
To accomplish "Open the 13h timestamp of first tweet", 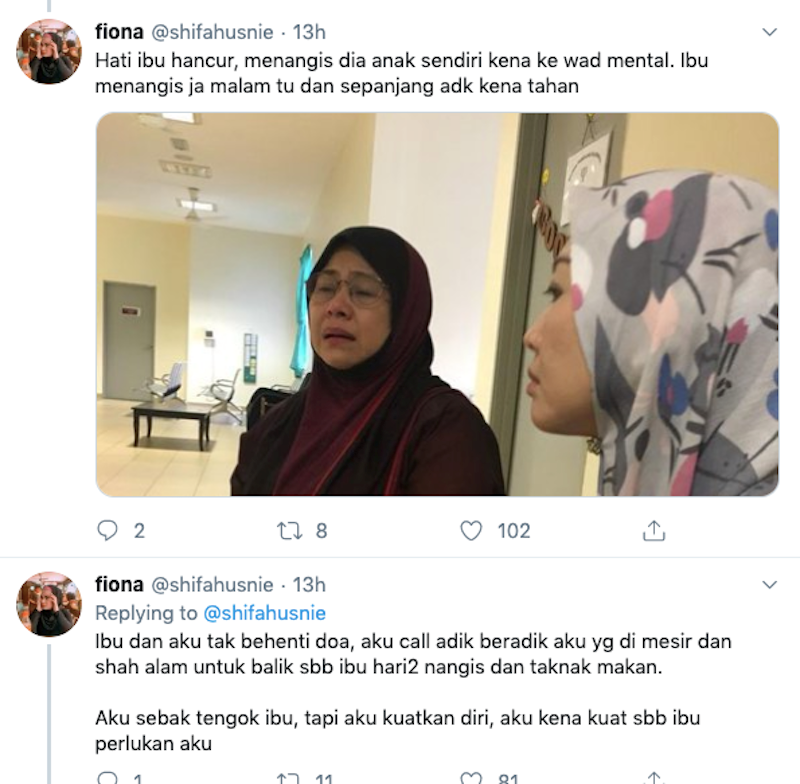I will 309,32.
